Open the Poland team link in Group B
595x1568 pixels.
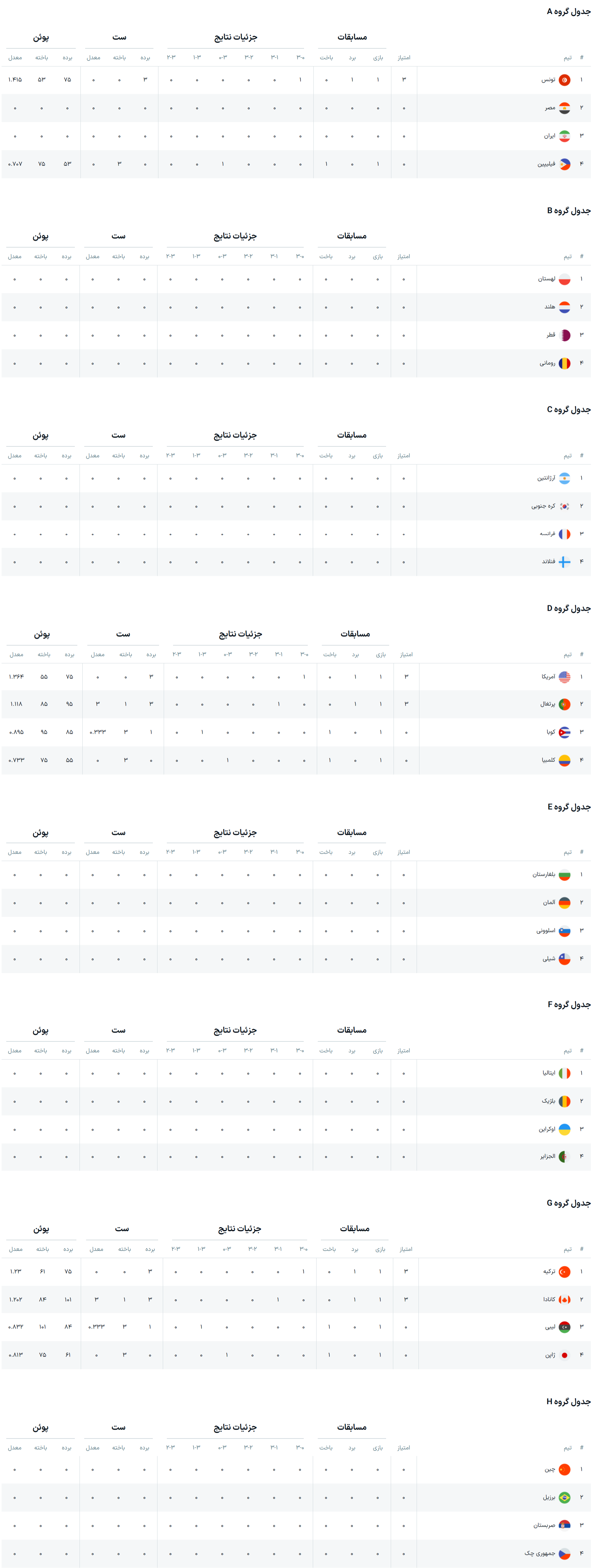click(546, 279)
